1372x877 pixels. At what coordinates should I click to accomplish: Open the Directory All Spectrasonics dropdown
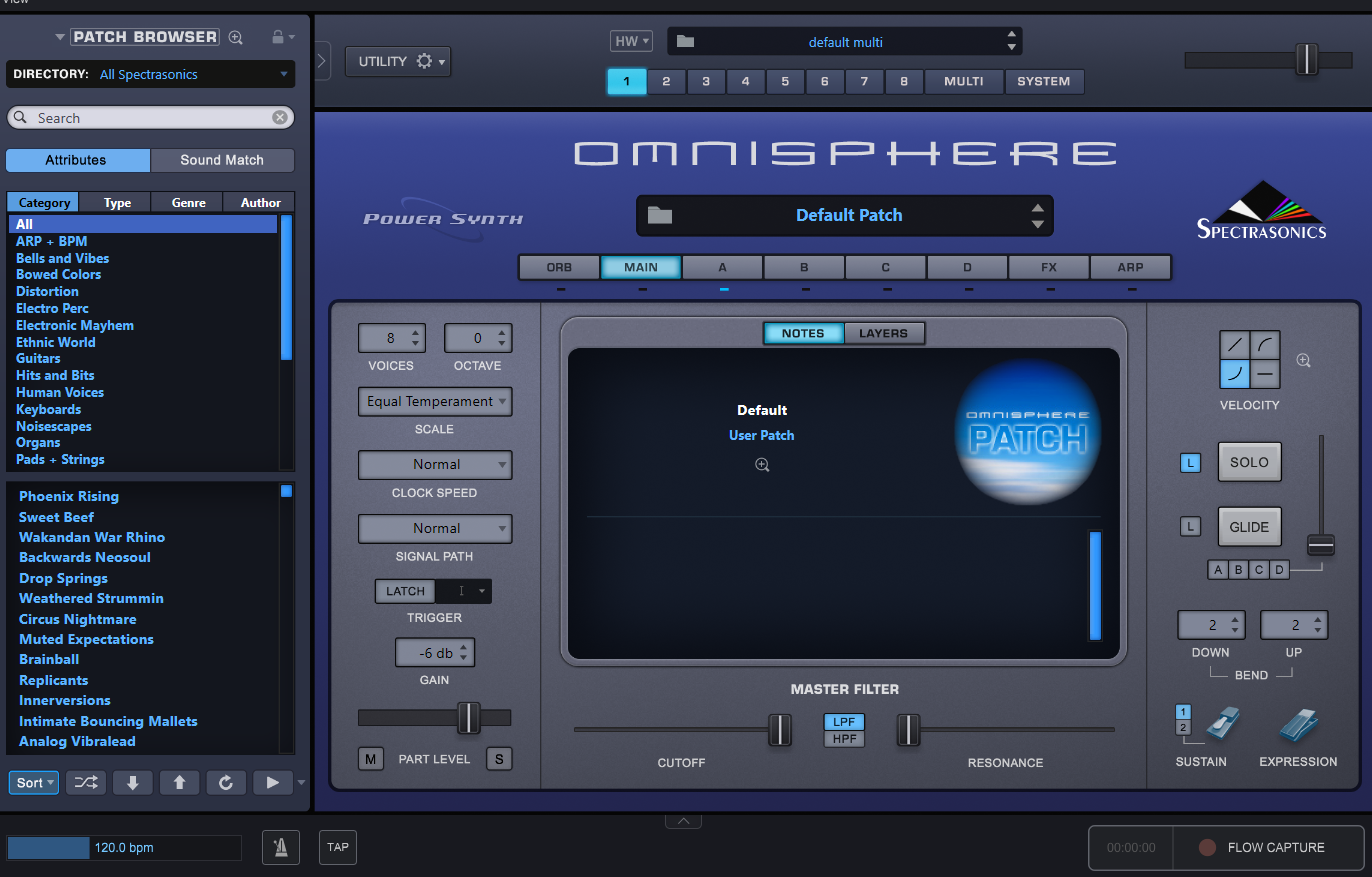(x=151, y=74)
